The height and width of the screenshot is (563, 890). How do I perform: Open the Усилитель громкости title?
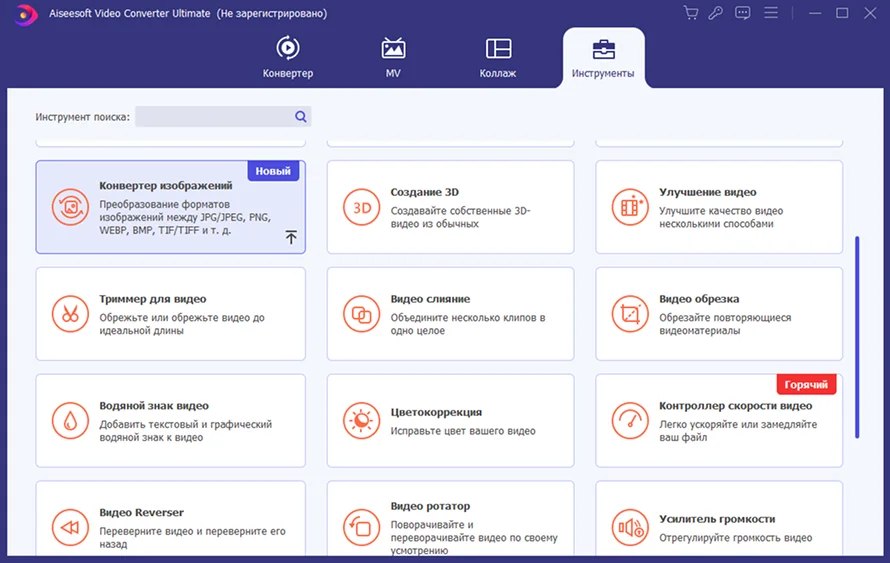[x=717, y=519]
